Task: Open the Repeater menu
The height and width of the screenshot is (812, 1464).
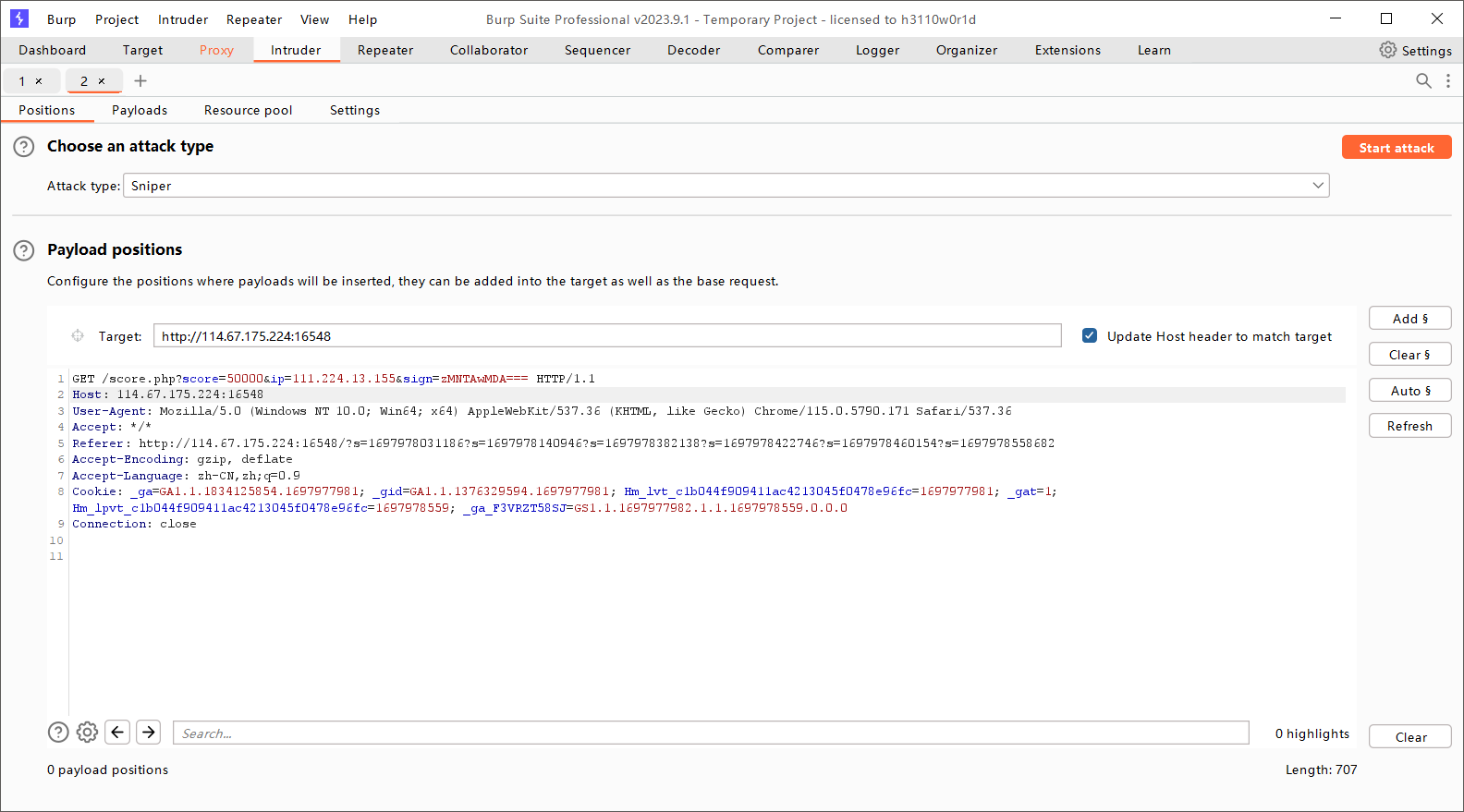Action: tap(254, 19)
